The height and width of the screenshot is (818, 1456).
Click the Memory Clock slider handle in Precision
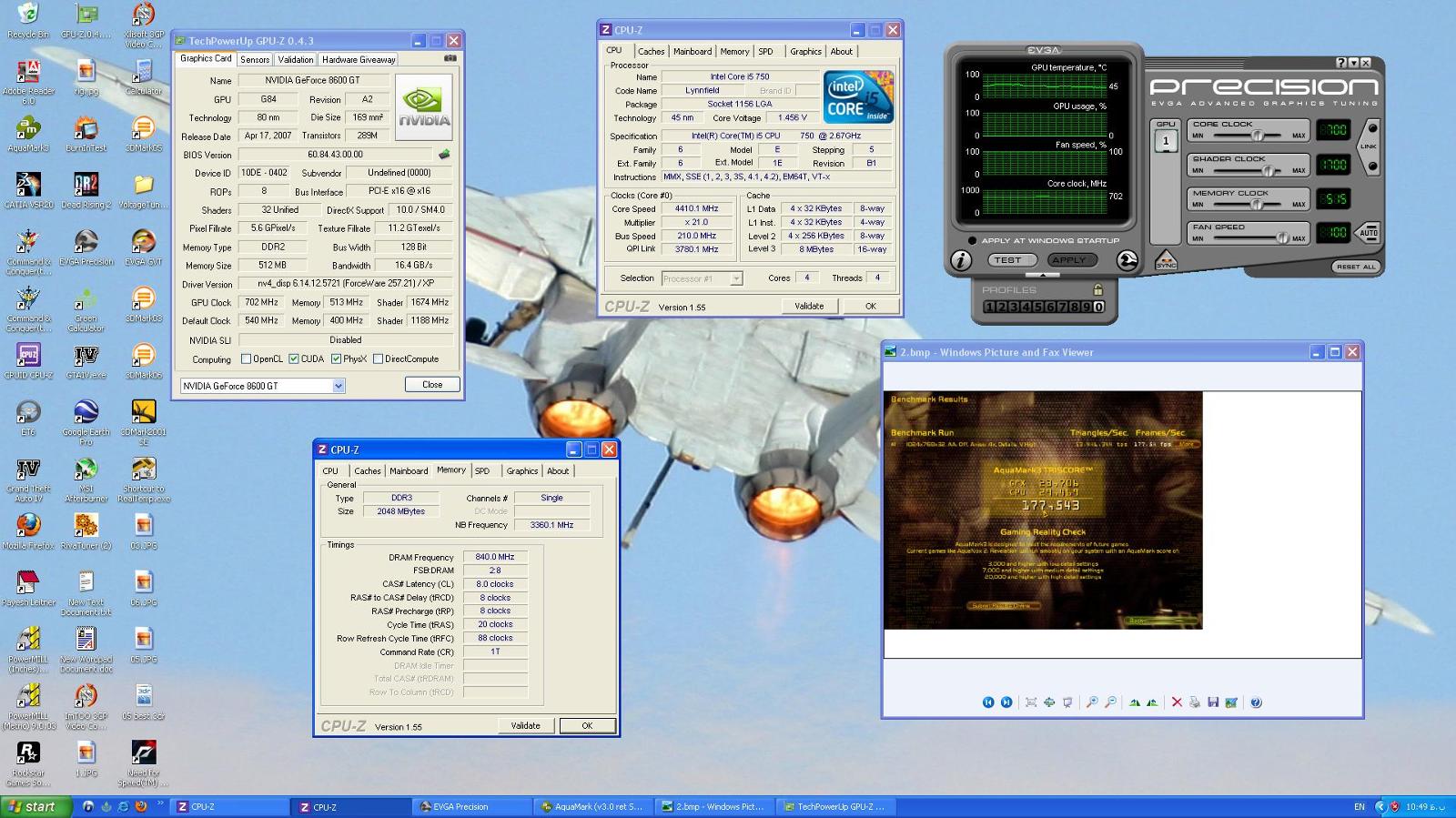pyautogui.click(x=1257, y=204)
